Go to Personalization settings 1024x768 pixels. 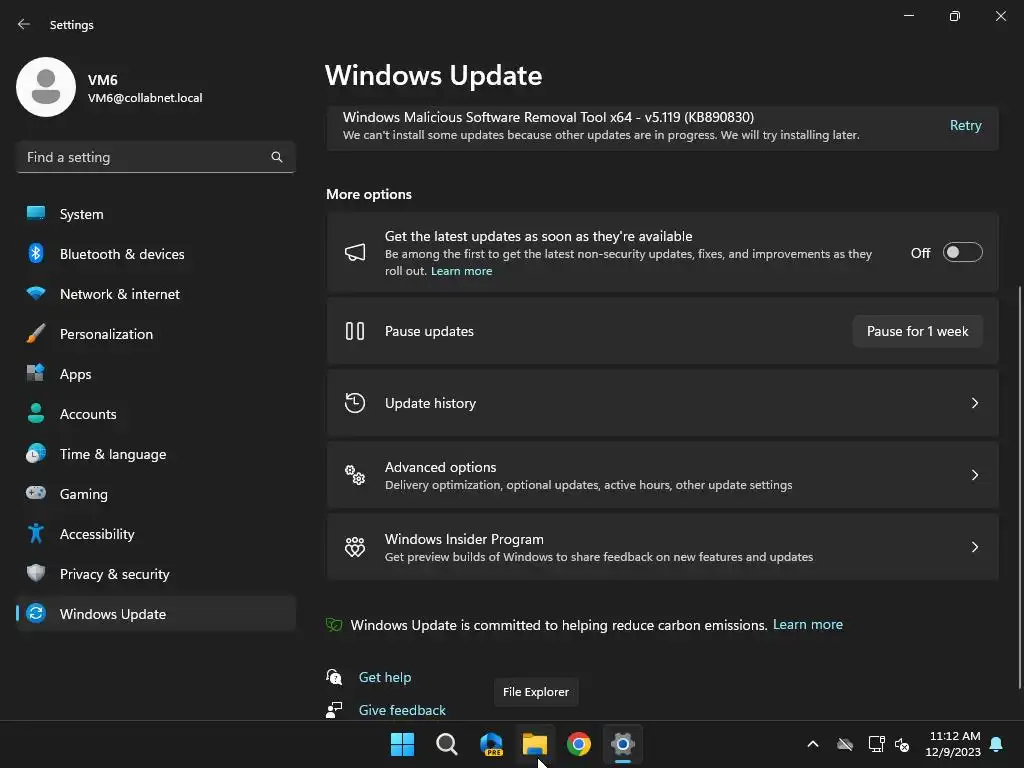tap(156, 334)
